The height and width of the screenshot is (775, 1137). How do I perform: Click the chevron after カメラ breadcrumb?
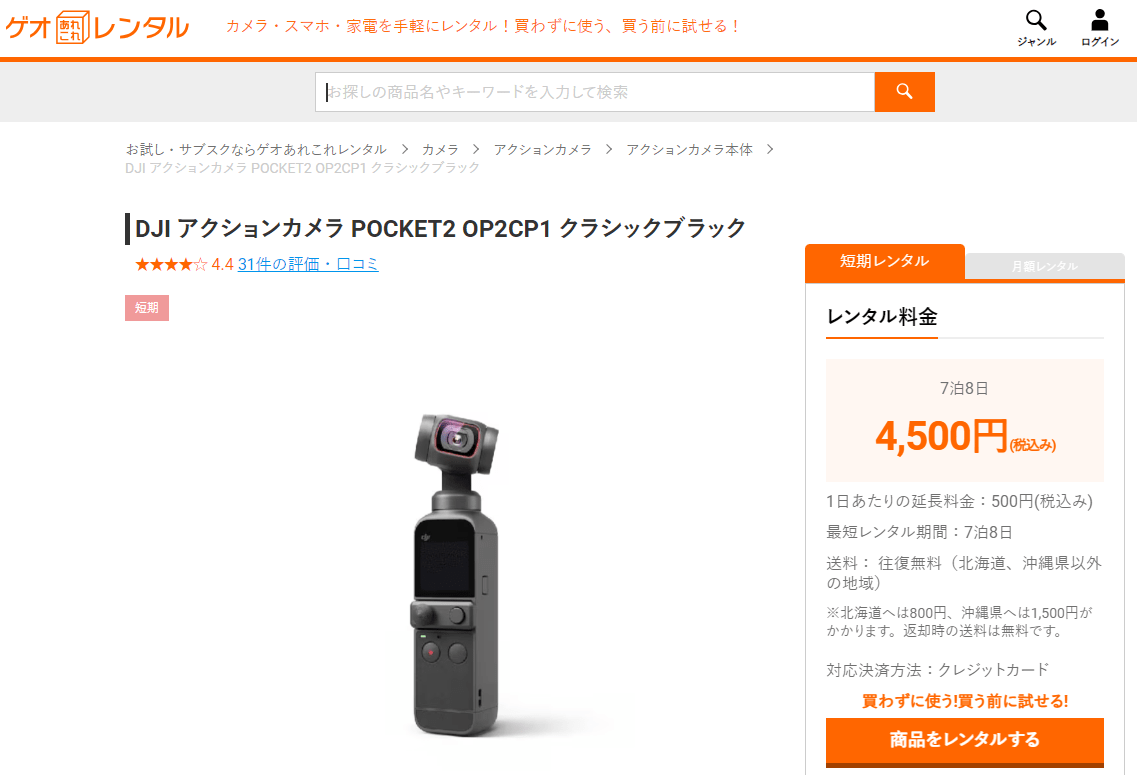click(476, 149)
